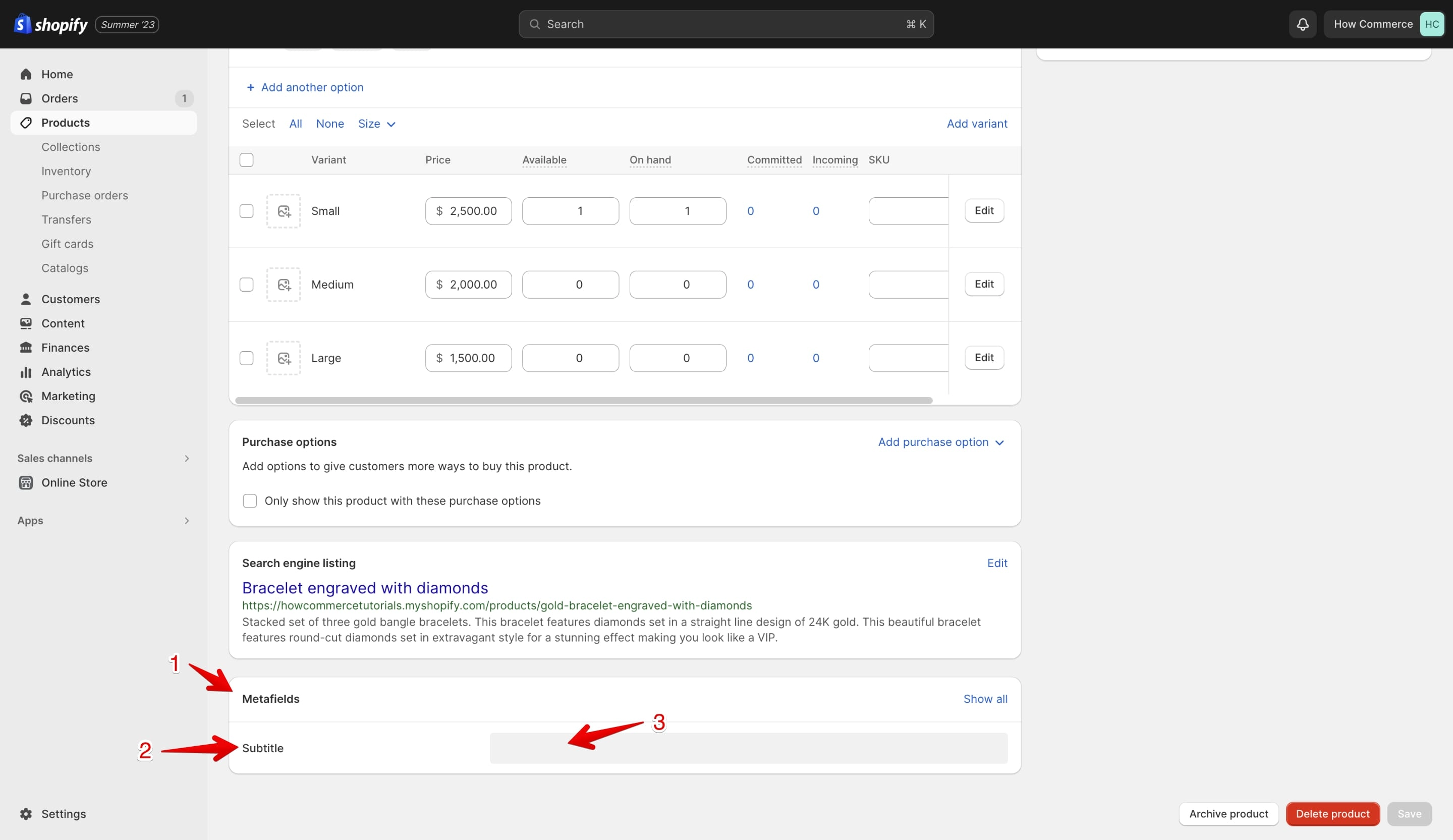Edit the search engine listing

tap(997, 563)
